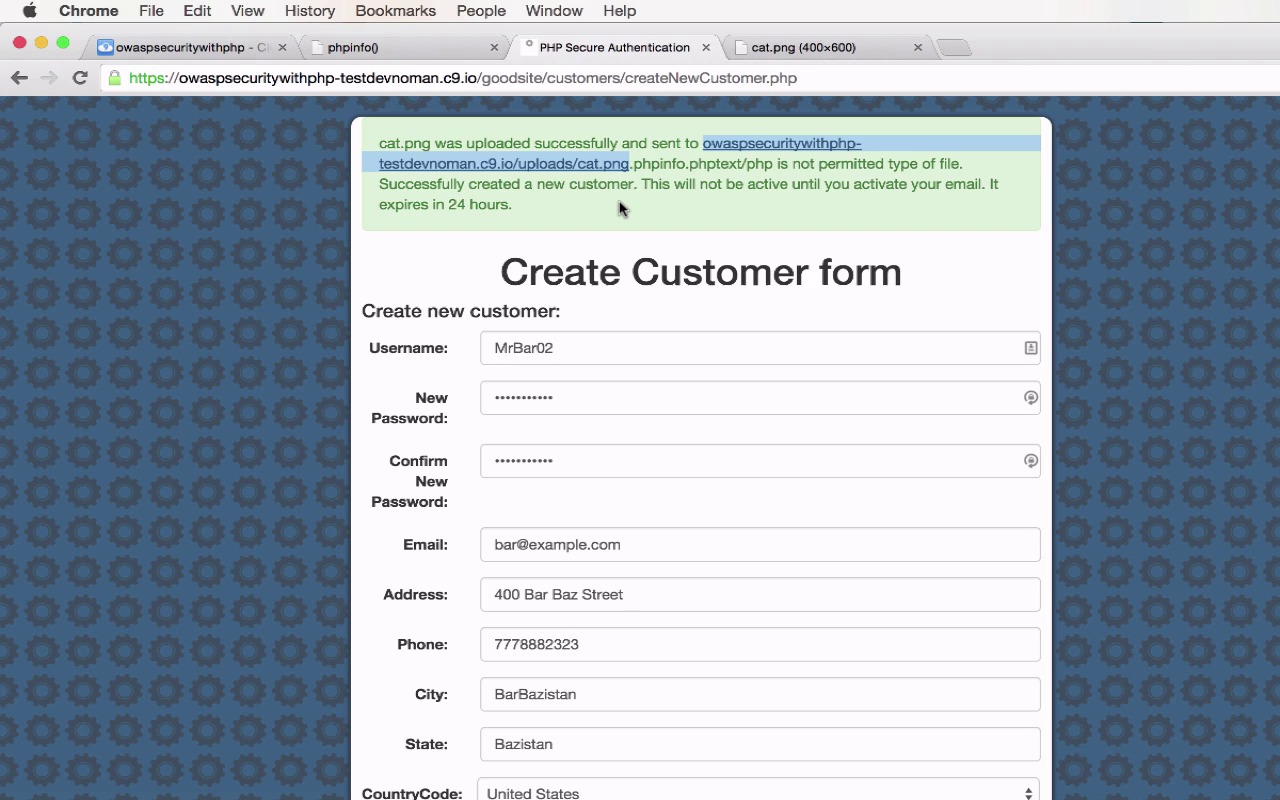Click the Username label

tap(408, 348)
